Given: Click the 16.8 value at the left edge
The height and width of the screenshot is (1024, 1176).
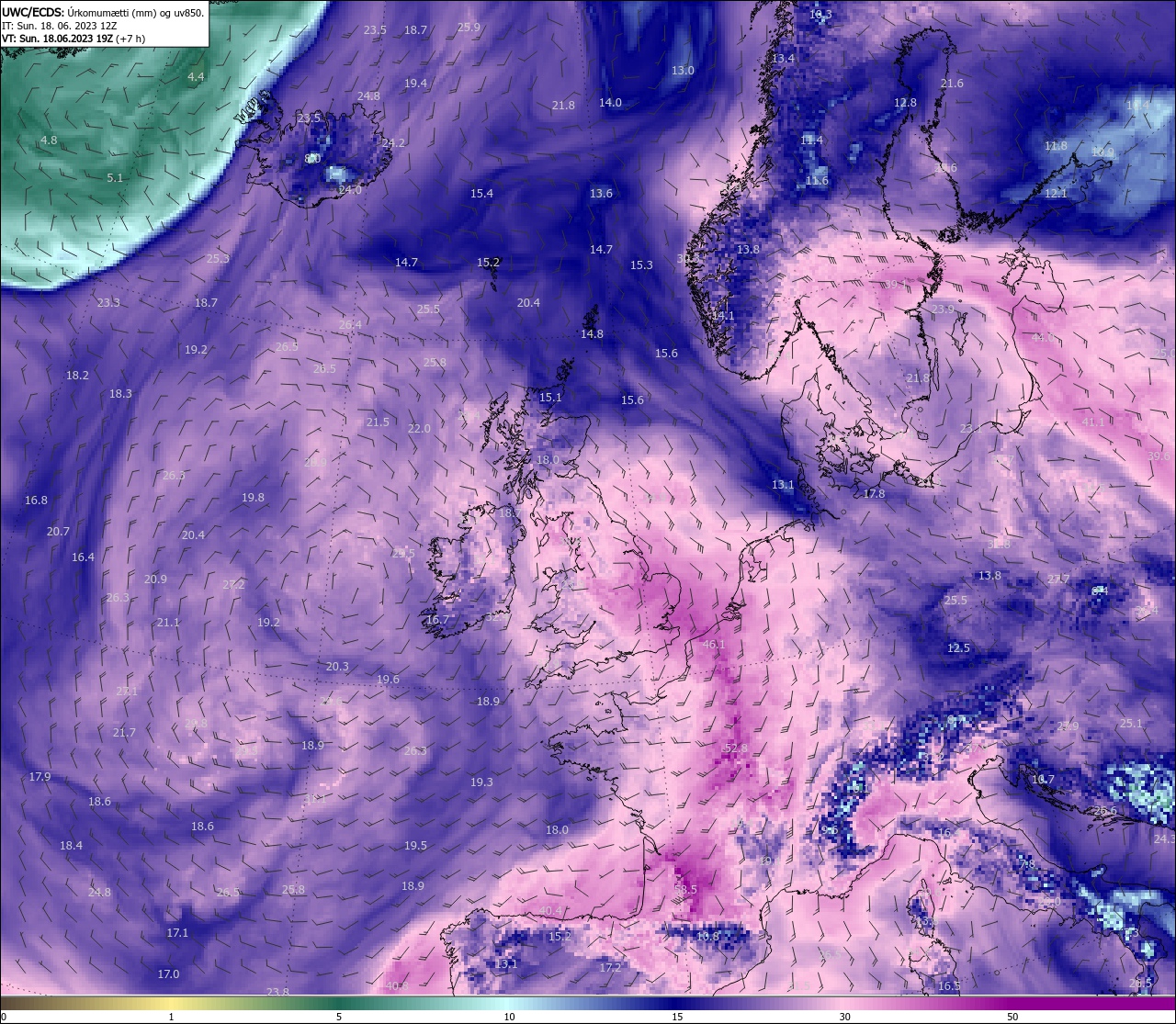Looking at the screenshot, I should pyautogui.click(x=36, y=501).
